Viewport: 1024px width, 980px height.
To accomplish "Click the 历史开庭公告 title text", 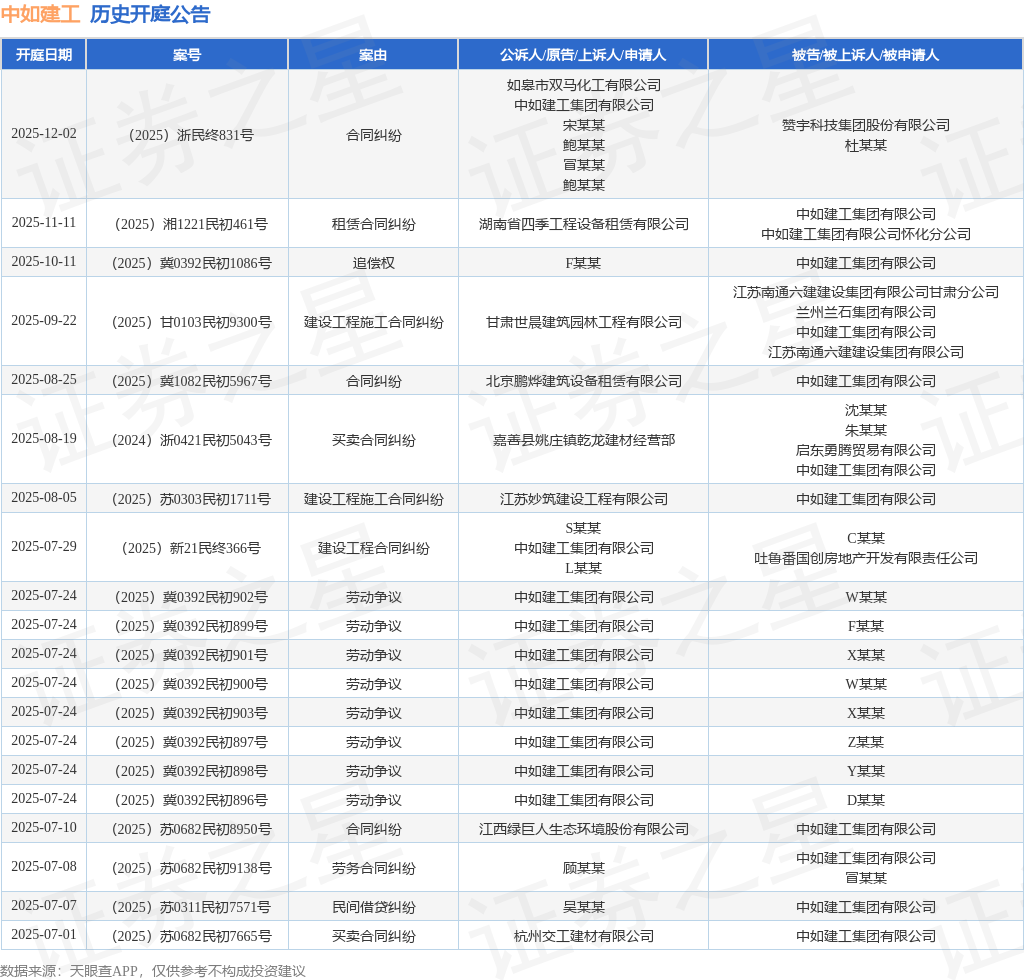I will click(150, 14).
